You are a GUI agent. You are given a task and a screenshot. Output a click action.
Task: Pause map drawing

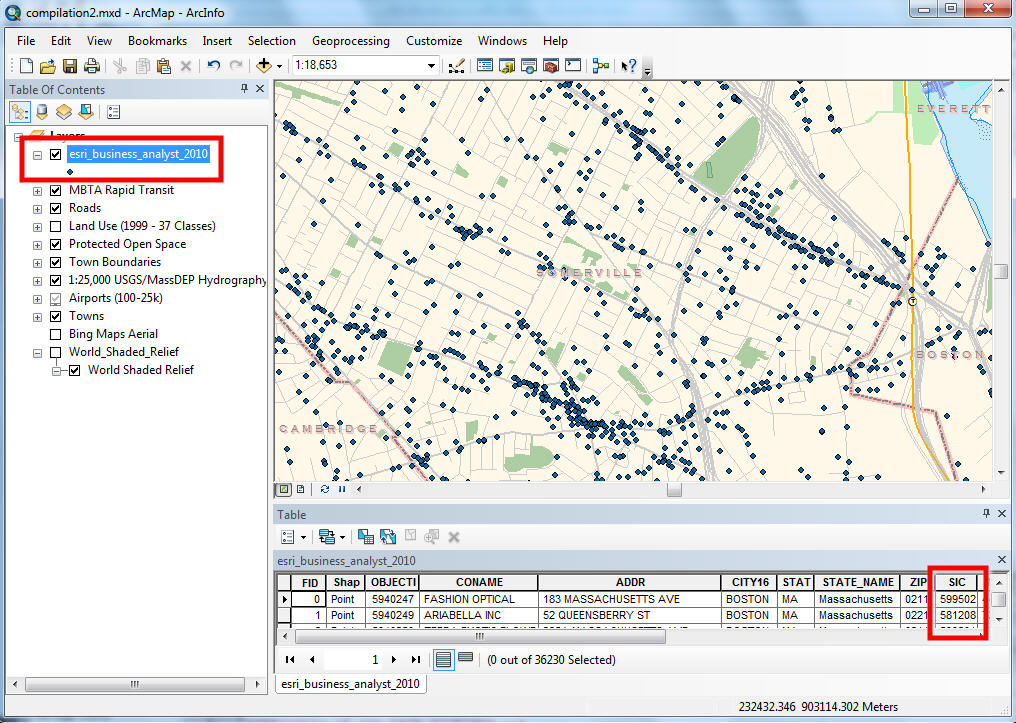[x=341, y=489]
